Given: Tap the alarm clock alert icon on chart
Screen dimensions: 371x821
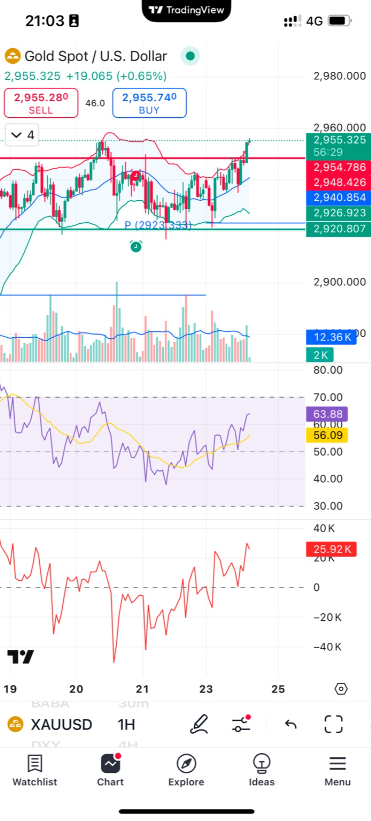Looking at the screenshot, I should click(136, 246).
